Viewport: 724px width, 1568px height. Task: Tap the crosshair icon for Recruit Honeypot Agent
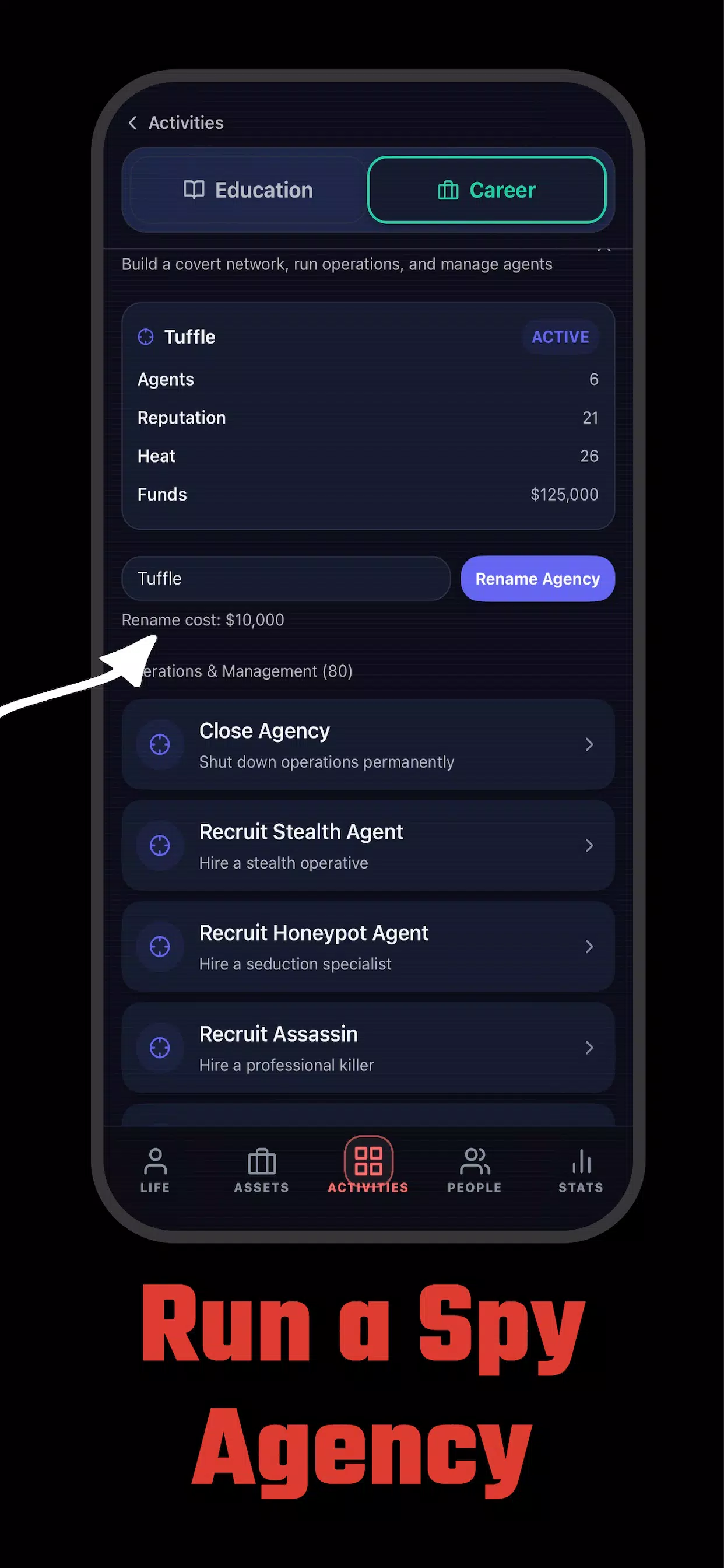point(160,947)
